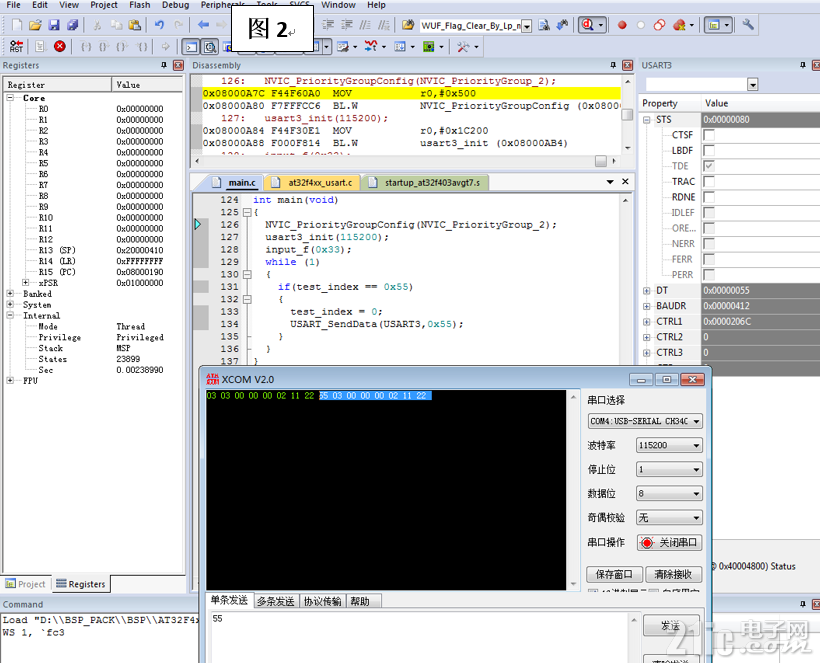Switch to the Project panel tab

(x=26, y=584)
